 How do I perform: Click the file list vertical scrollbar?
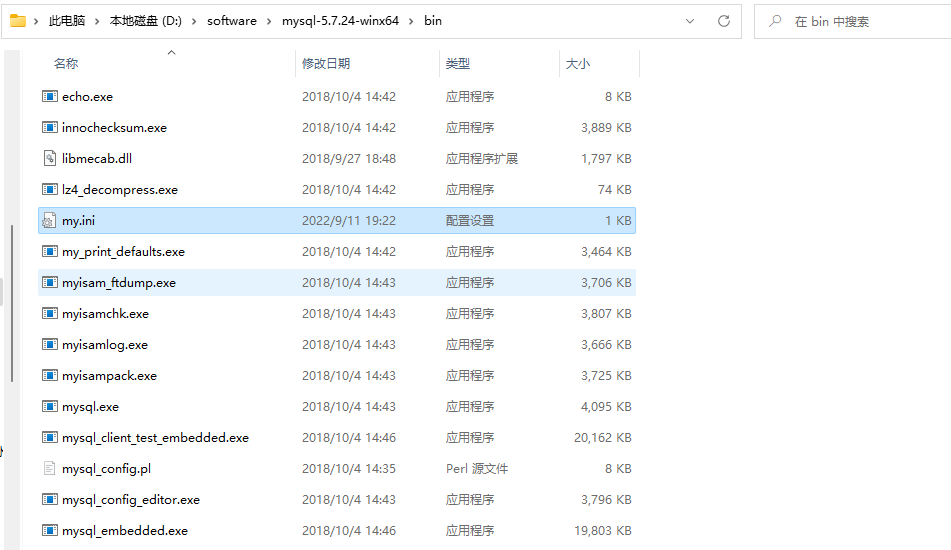(x=12, y=303)
